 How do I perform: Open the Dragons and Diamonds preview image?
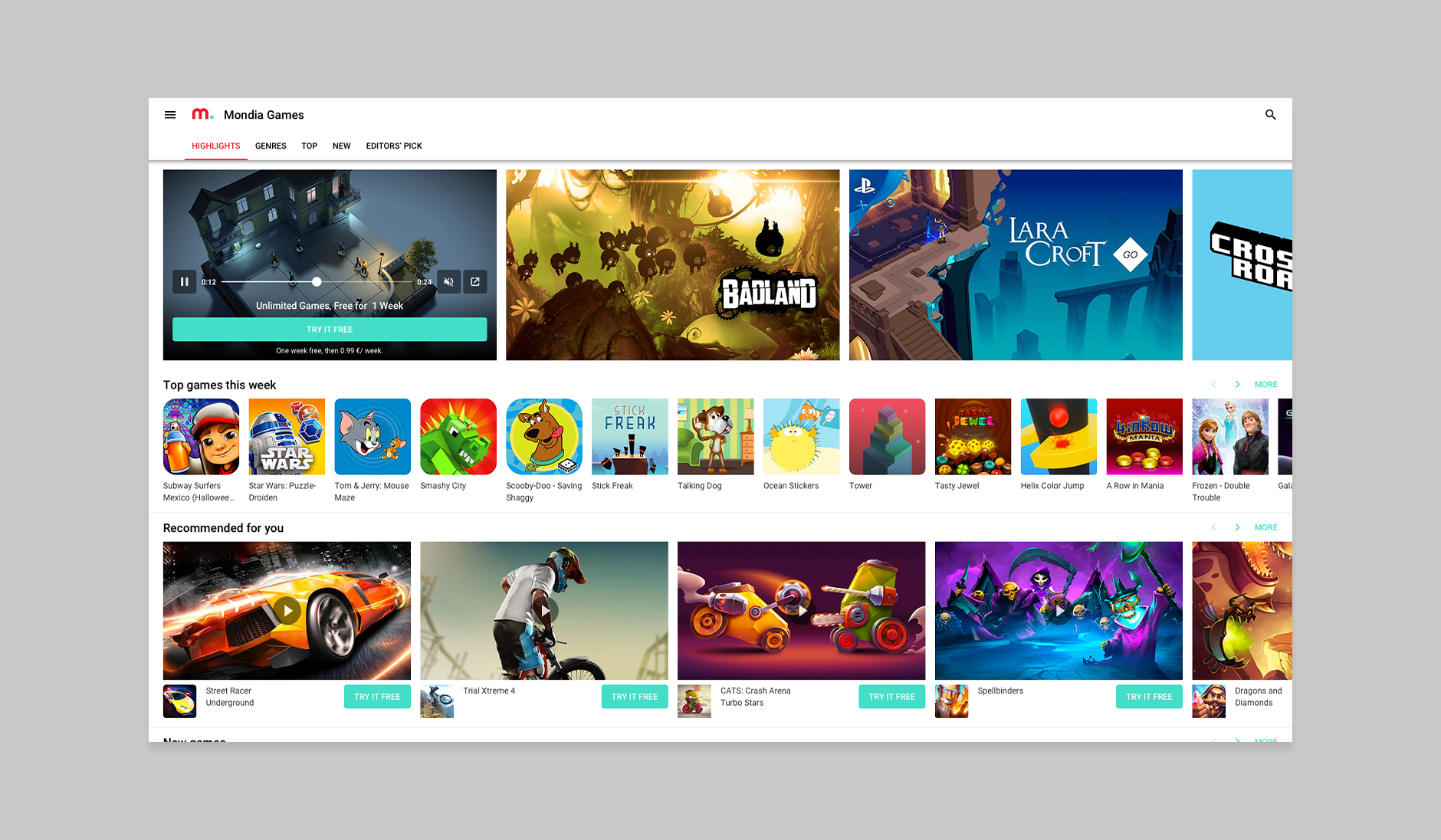pyautogui.click(x=1242, y=611)
